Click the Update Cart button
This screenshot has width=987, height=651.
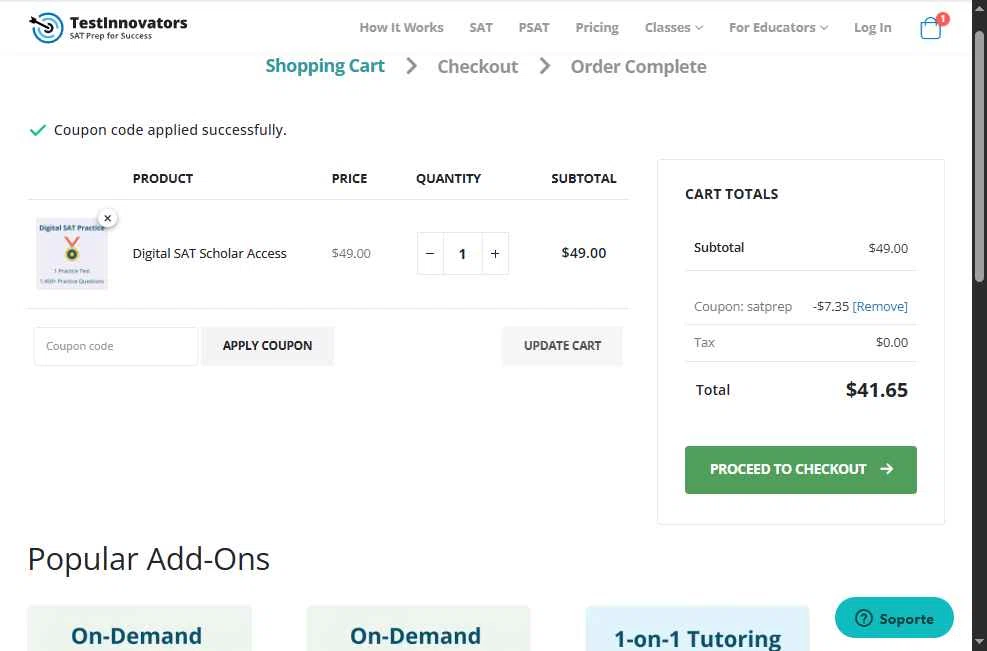562,346
